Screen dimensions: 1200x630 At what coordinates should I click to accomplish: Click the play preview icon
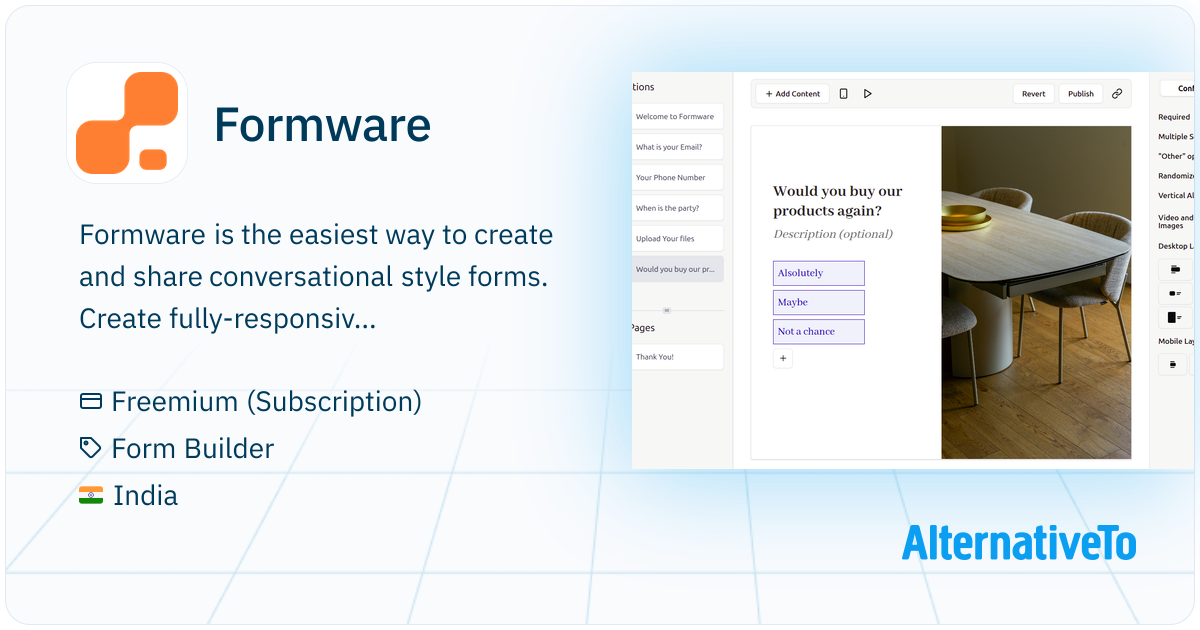(x=868, y=94)
